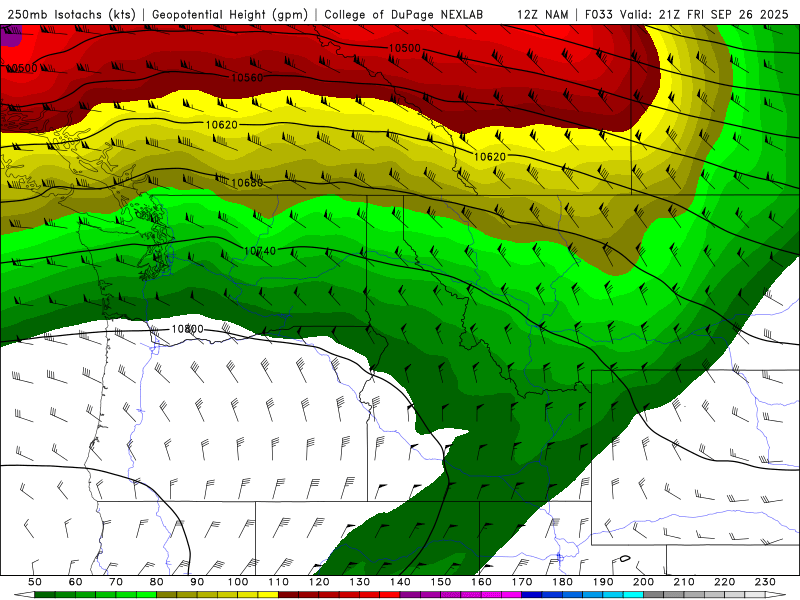The image size is (800, 600).
Task: Click the 10500 contour label at top center
Action: tap(405, 48)
